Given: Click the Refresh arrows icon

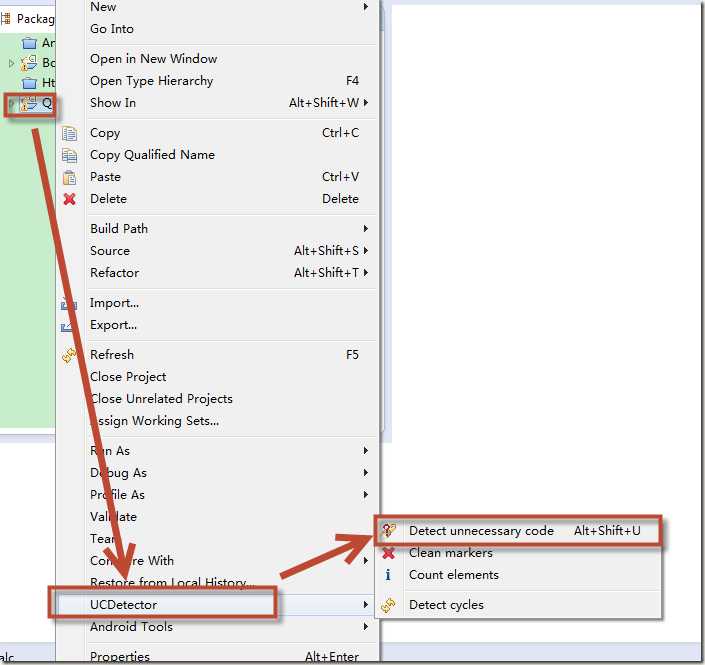Looking at the screenshot, I should coord(70,355).
